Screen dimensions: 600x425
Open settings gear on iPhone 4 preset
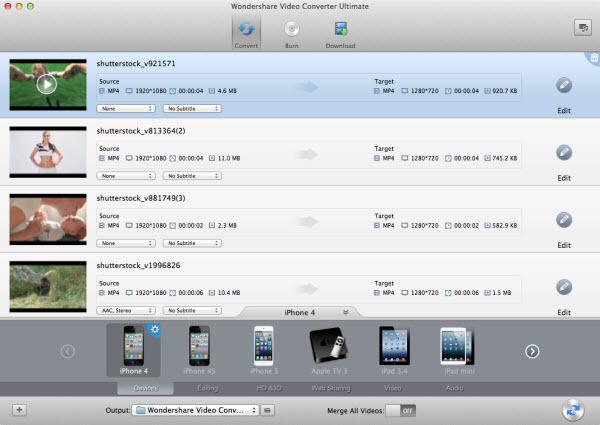pos(154,329)
